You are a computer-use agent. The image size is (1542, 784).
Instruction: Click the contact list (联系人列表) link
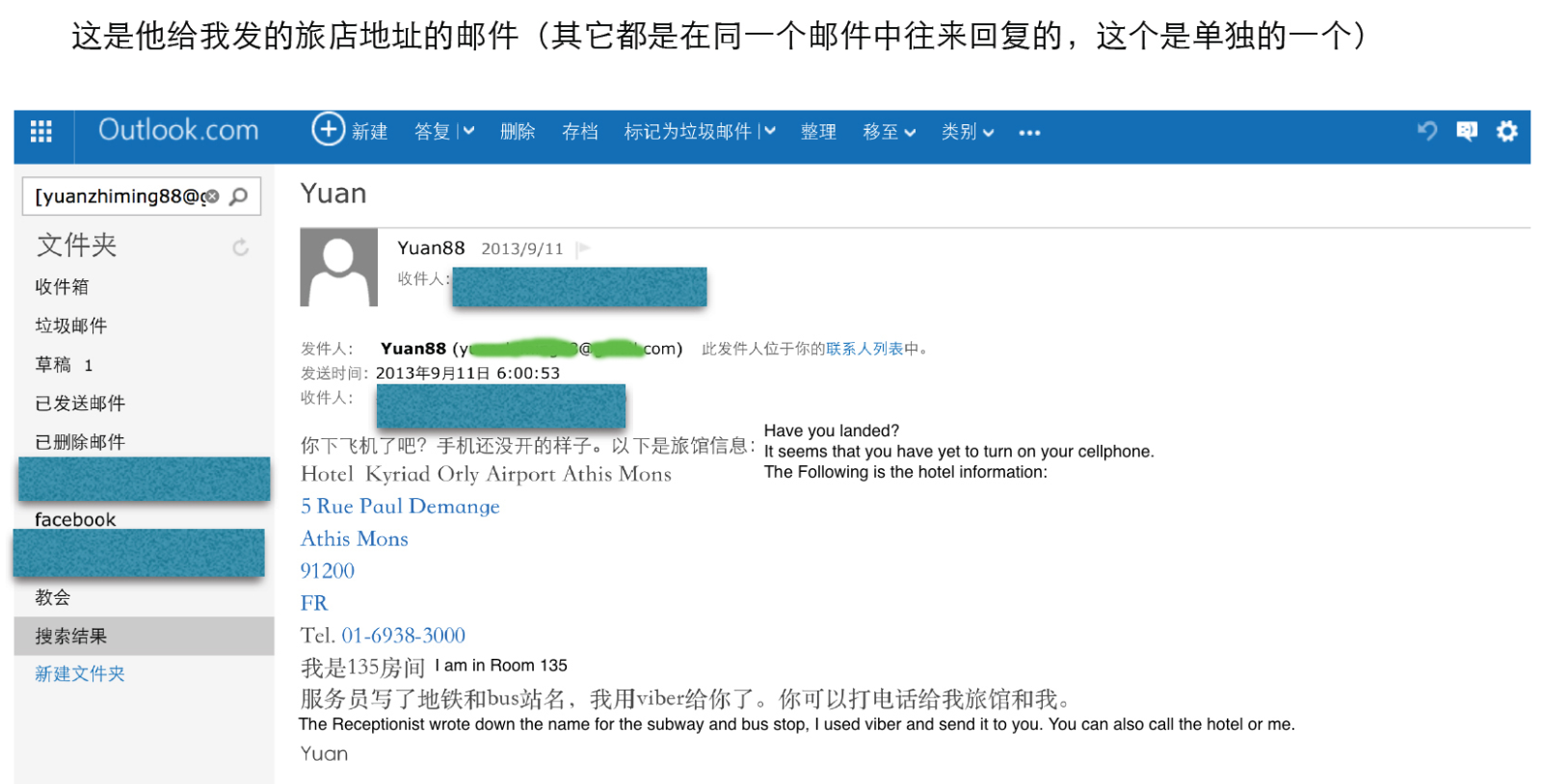click(864, 349)
